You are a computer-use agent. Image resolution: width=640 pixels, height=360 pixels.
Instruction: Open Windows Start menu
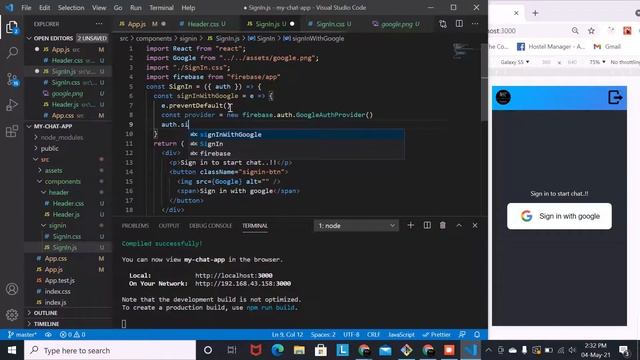pos(12,350)
